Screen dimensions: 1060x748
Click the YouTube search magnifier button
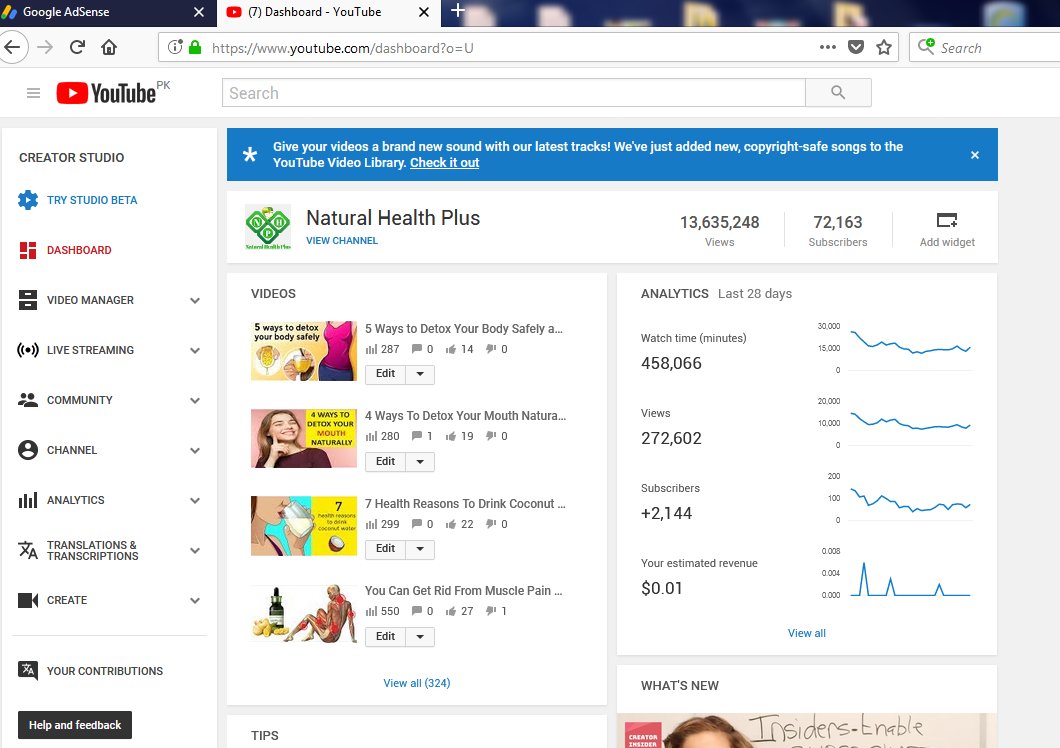pos(838,93)
